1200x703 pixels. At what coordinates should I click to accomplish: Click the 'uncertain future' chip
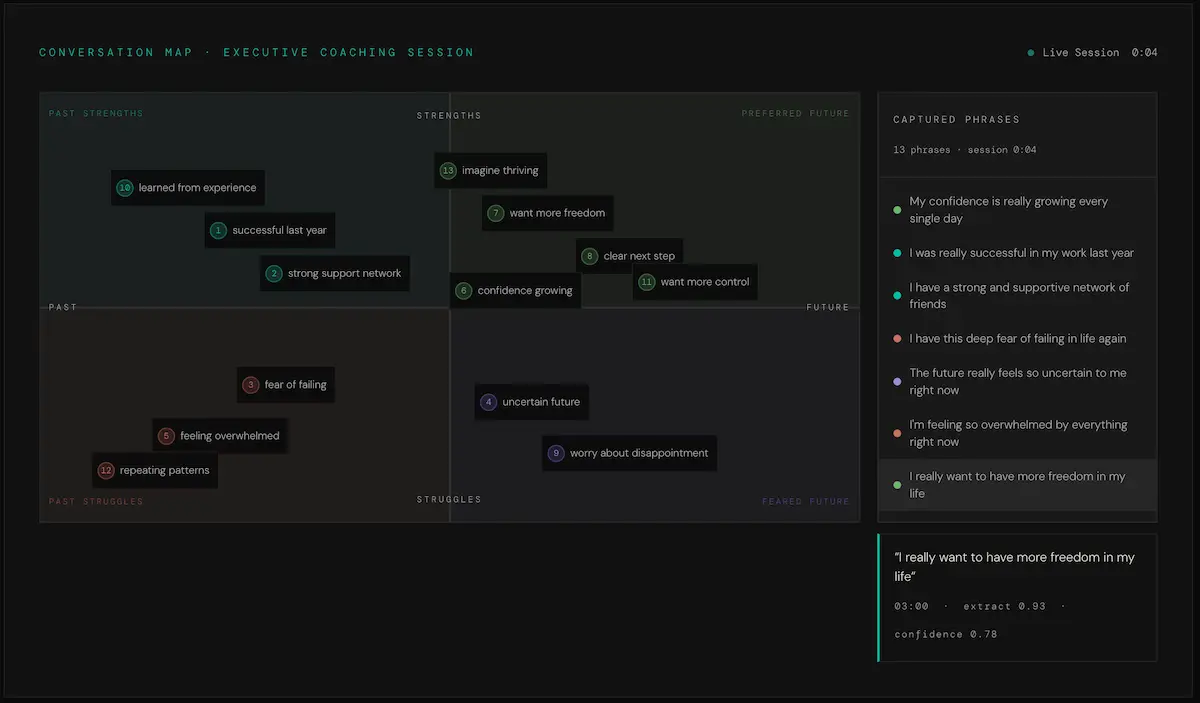pos(531,403)
